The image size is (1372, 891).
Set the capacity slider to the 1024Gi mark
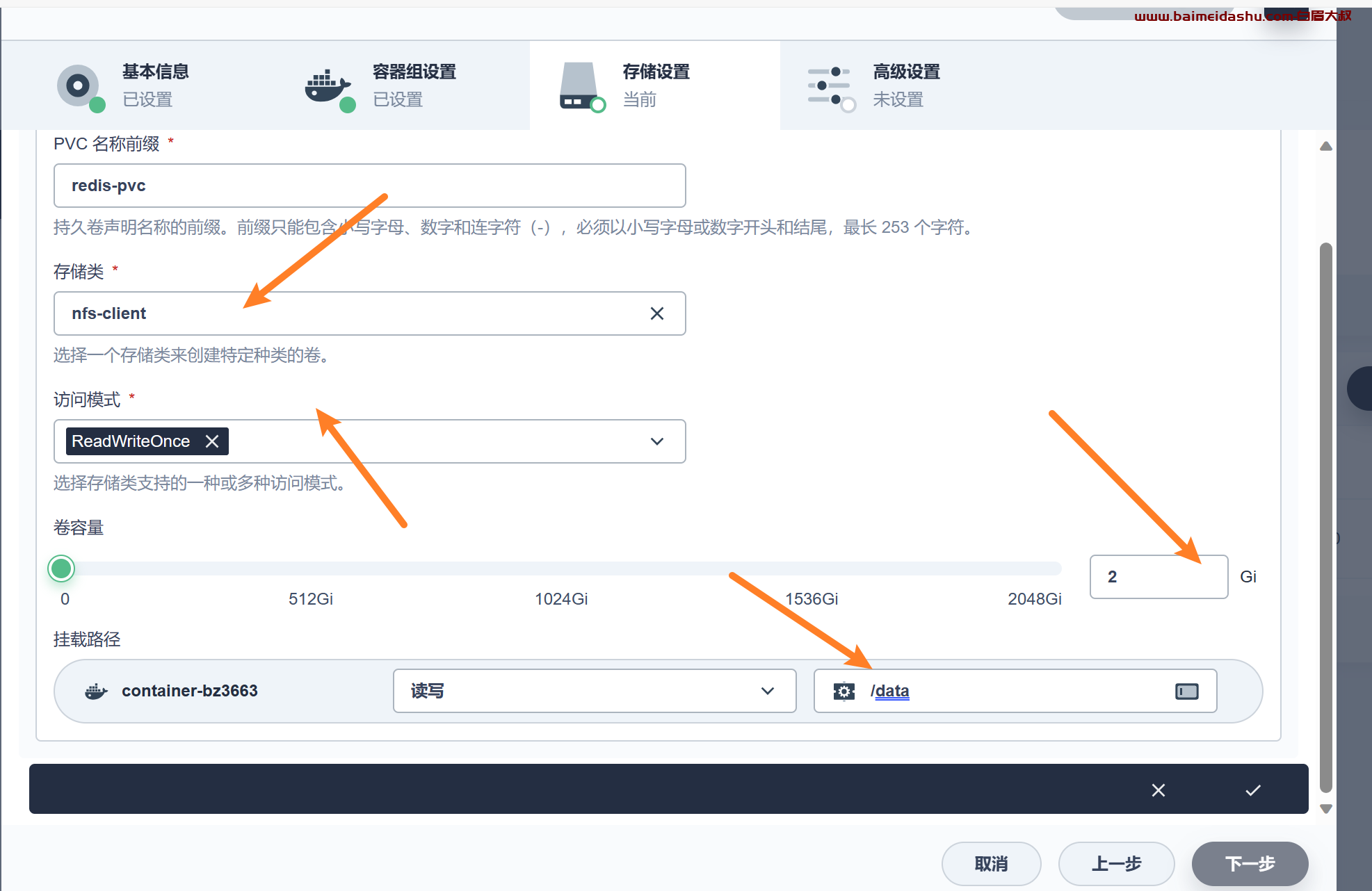pyautogui.click(x=561, y=569)
